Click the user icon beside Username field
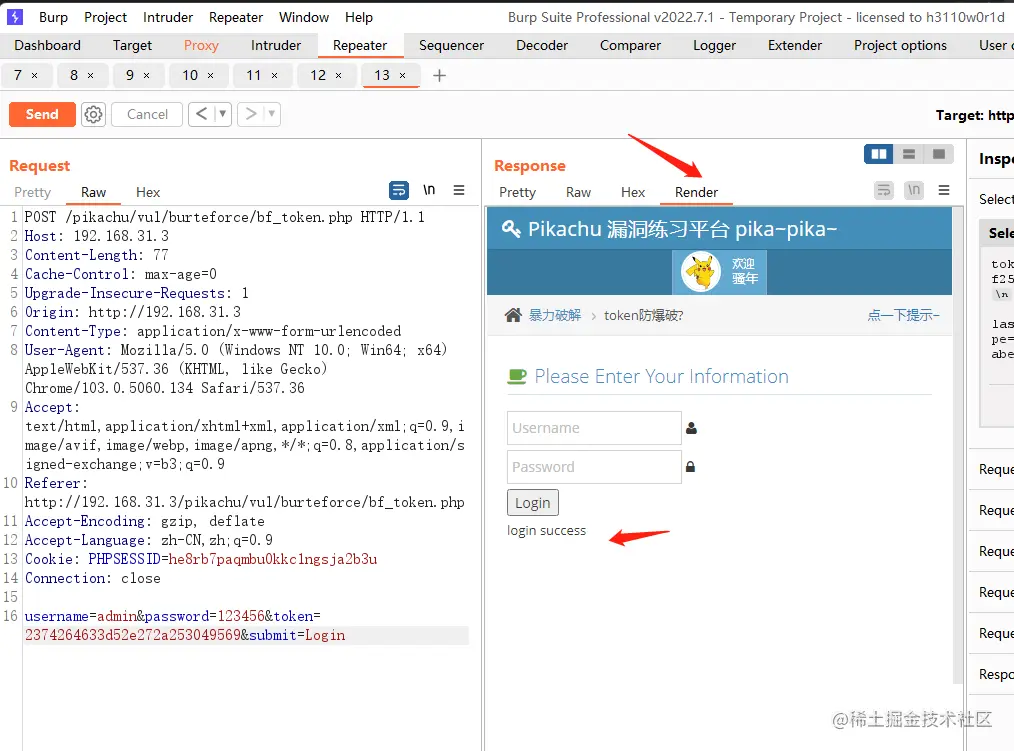 [691, 428]
